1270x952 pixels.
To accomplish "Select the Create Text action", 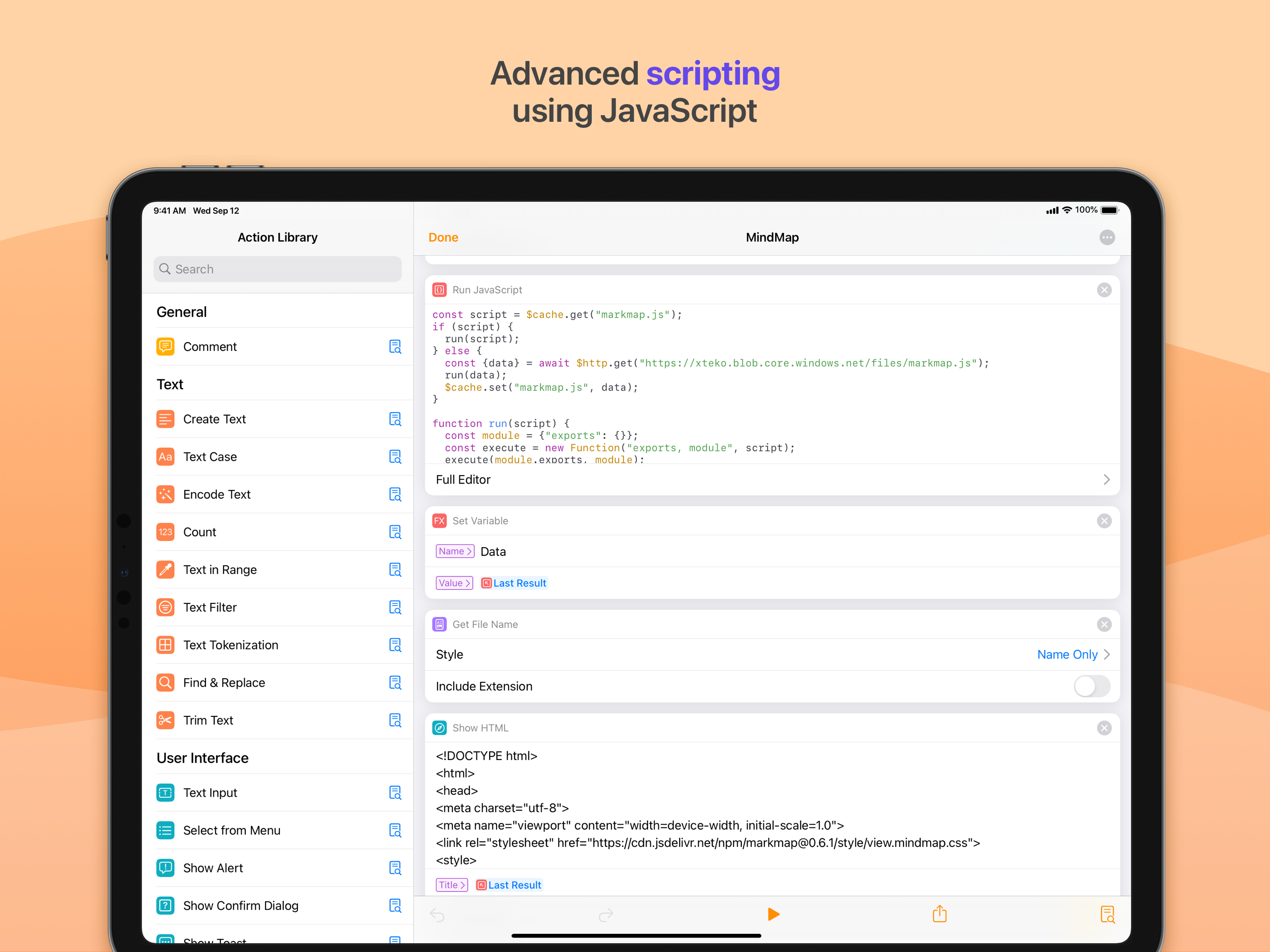I will (x=214, y=419).
